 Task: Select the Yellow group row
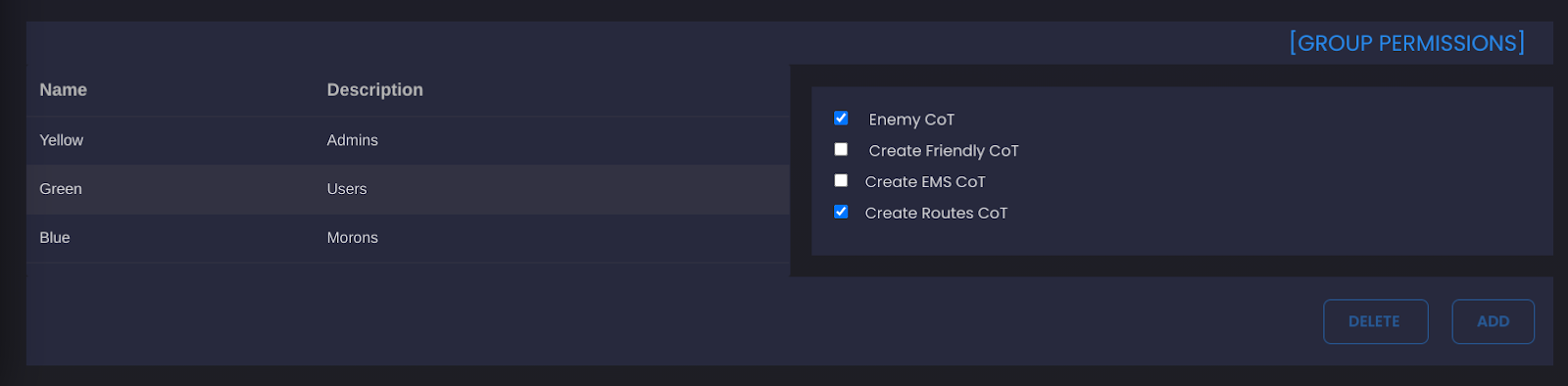(x=408, y=140)
